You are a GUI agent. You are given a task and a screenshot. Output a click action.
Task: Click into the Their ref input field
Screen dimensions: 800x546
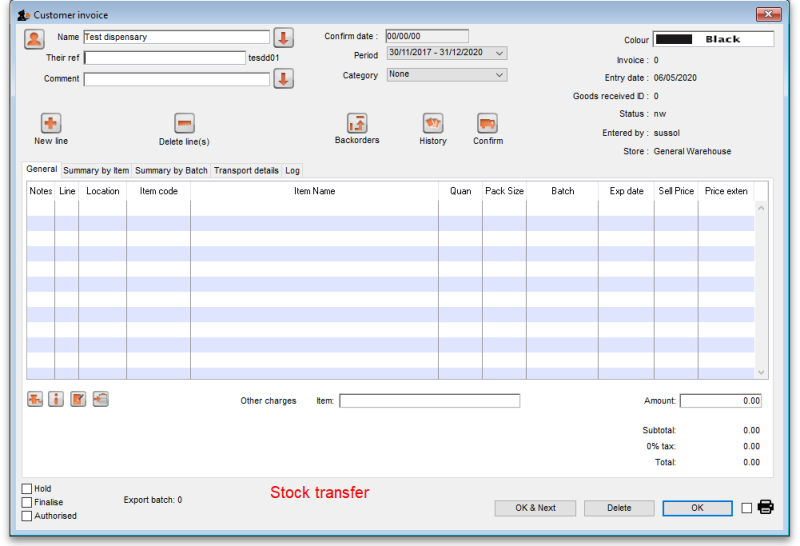pos(165,58)
